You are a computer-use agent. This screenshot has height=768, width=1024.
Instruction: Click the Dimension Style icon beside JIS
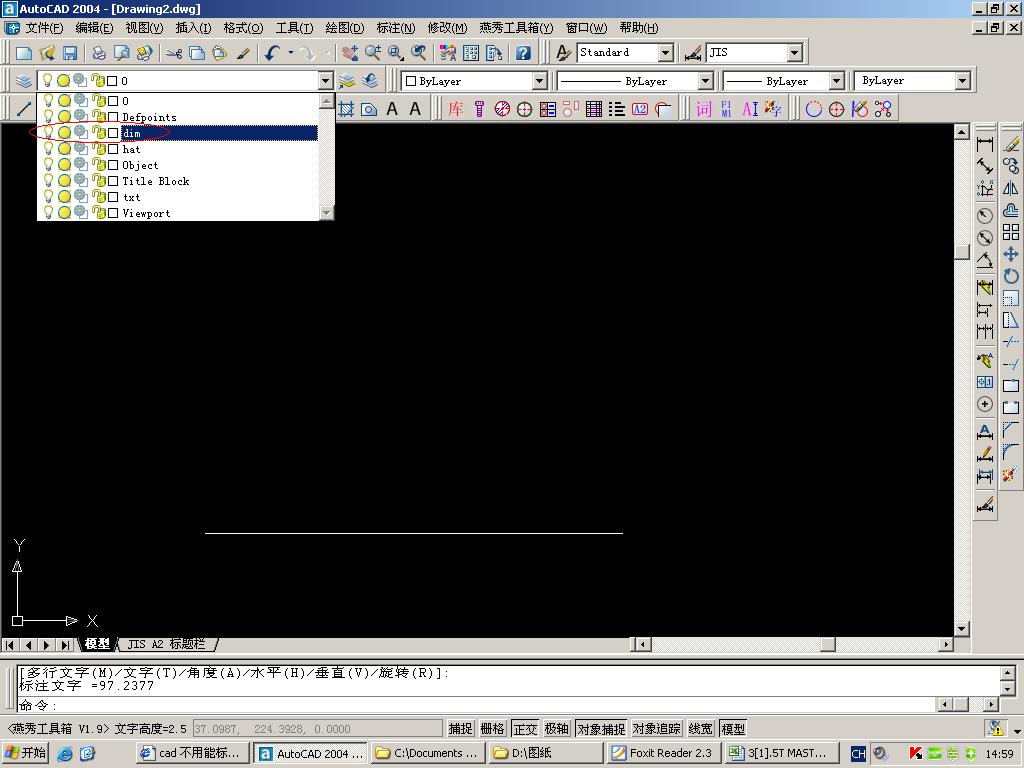point(693,53)
